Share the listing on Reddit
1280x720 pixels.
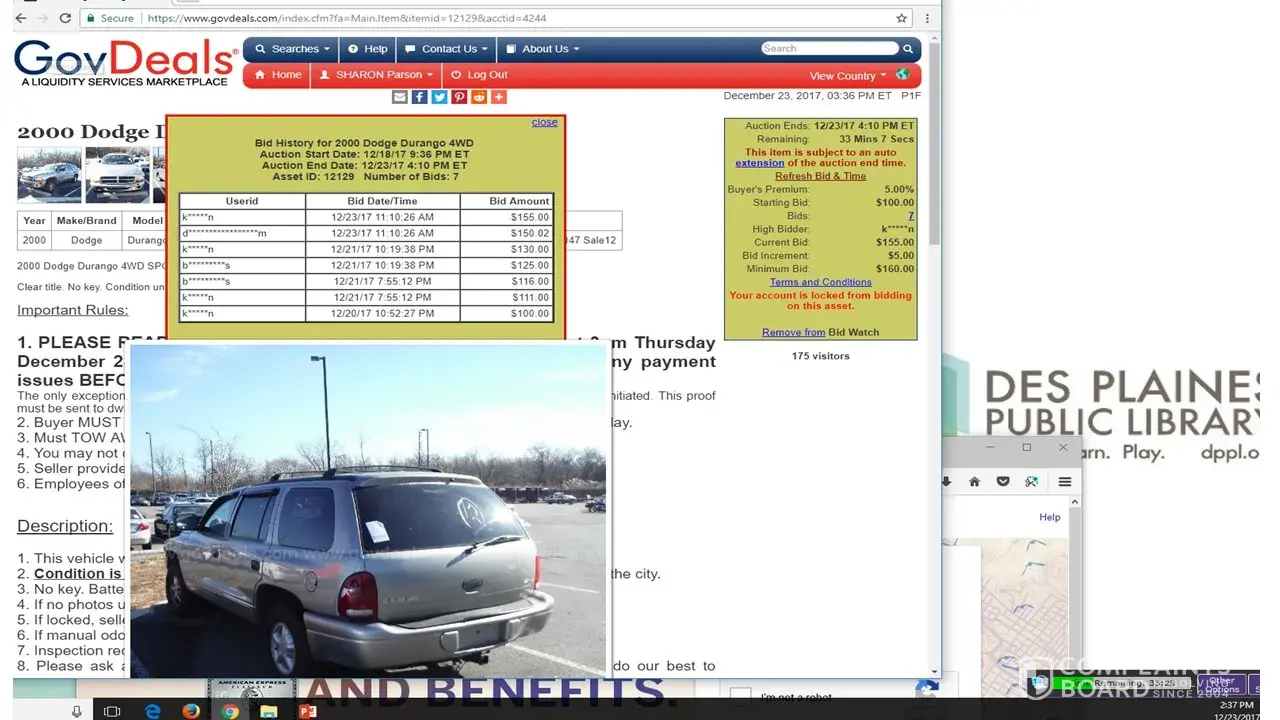pyautogui.click(x=479, y=97)
